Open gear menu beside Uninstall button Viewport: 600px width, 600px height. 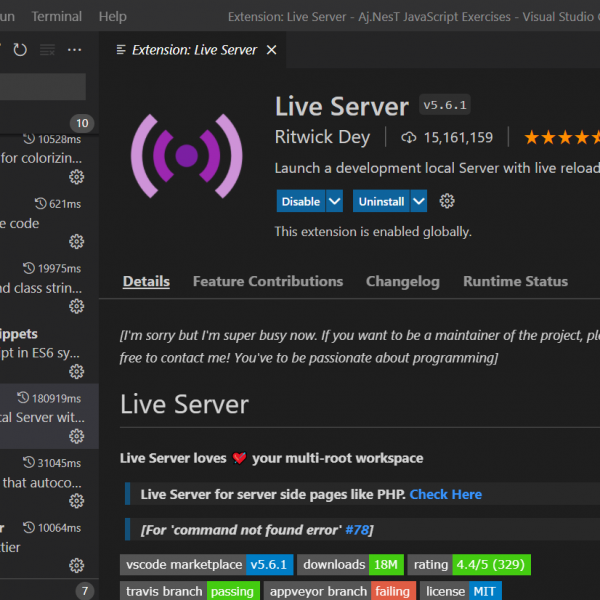447,201
